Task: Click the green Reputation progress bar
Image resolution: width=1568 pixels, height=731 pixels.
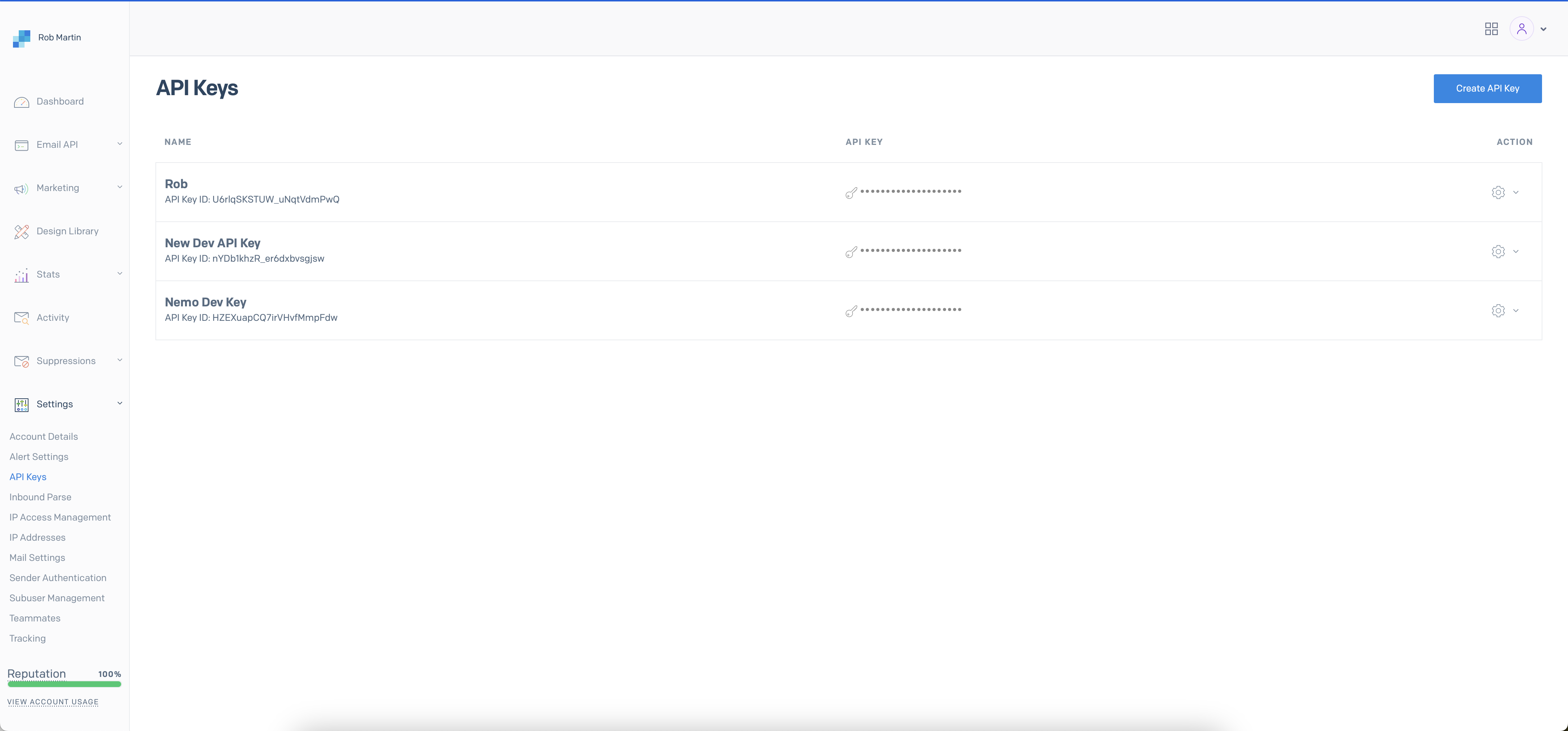Action: tap(64, 684)
